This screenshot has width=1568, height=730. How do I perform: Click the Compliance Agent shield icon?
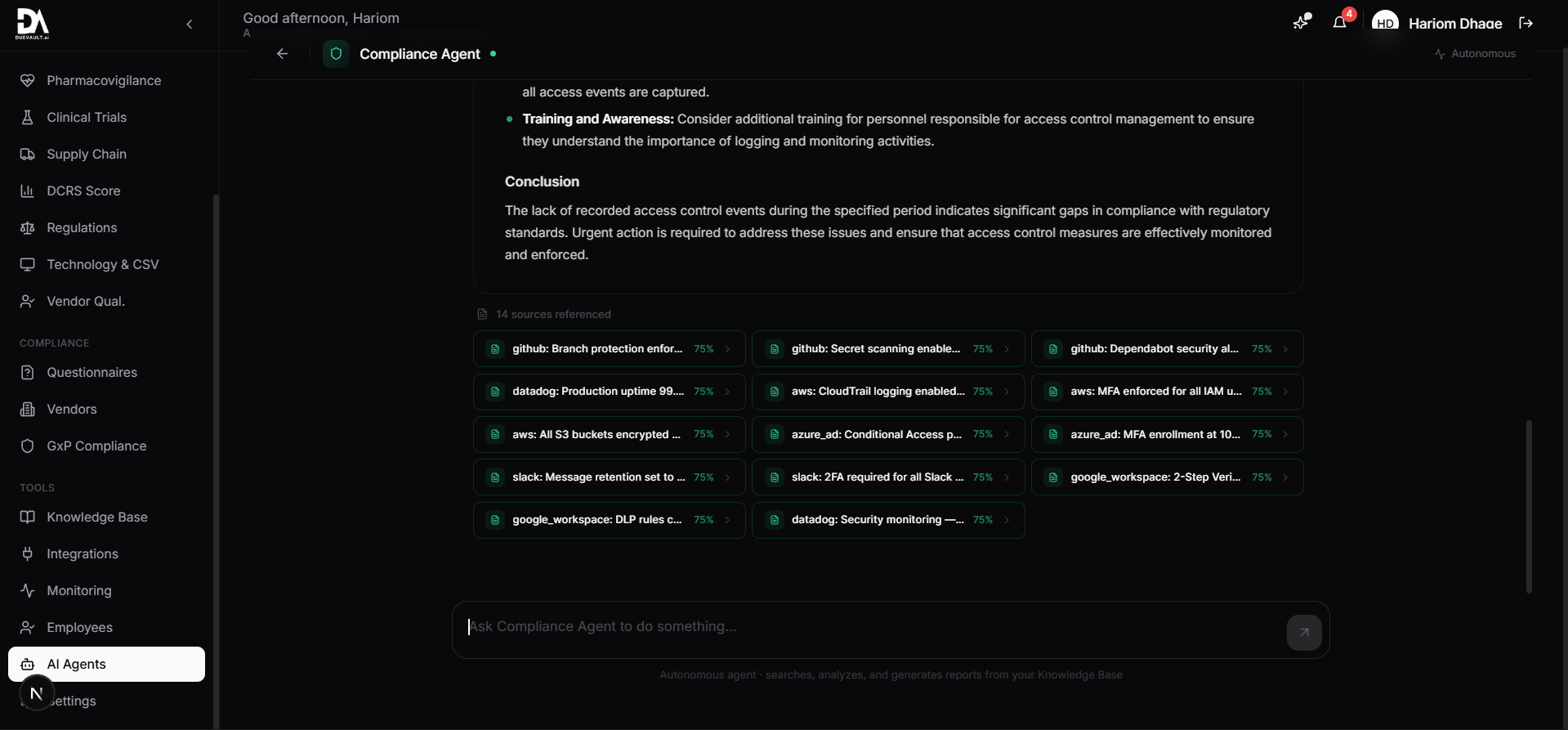click(336, 54)
